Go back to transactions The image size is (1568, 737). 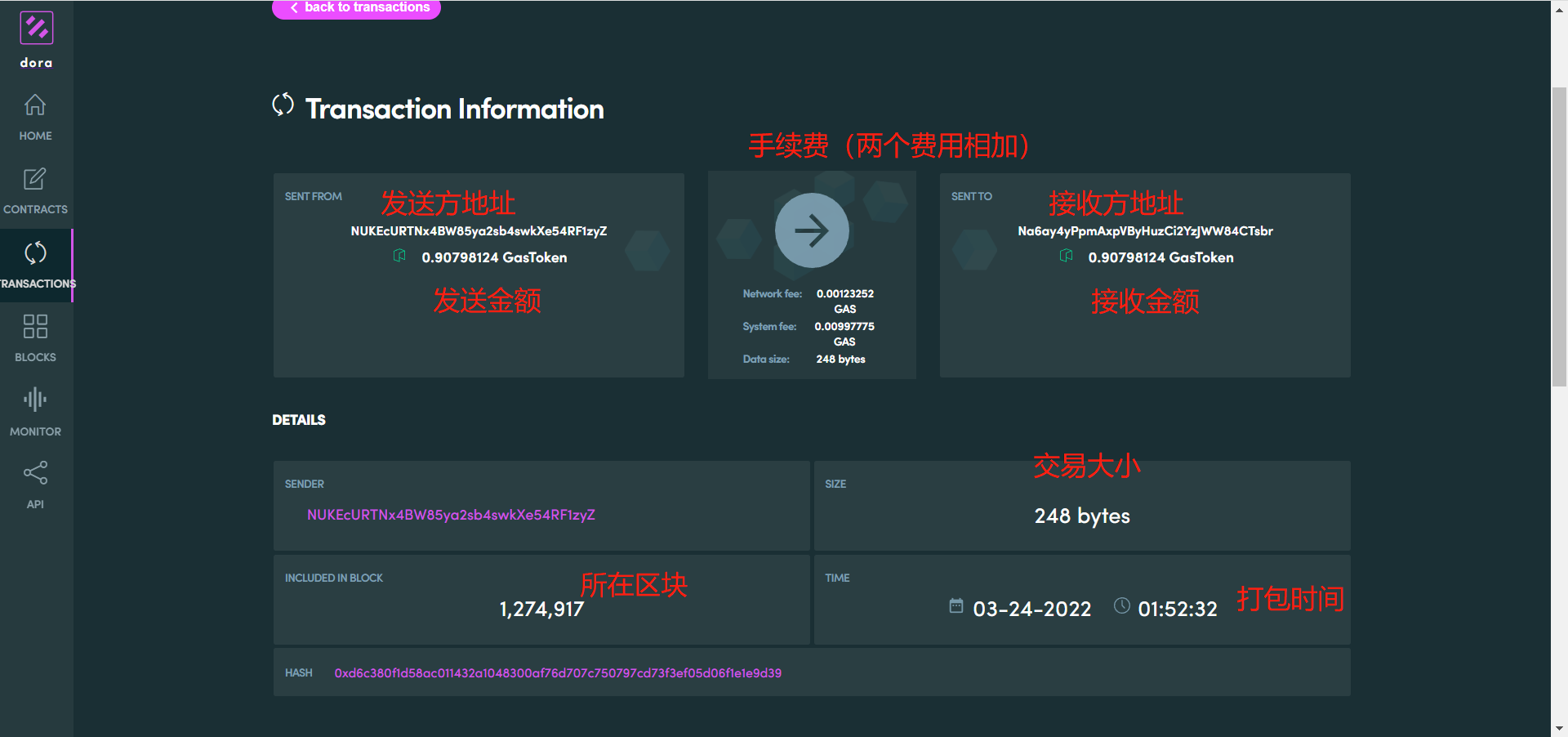tap(357, 8)
